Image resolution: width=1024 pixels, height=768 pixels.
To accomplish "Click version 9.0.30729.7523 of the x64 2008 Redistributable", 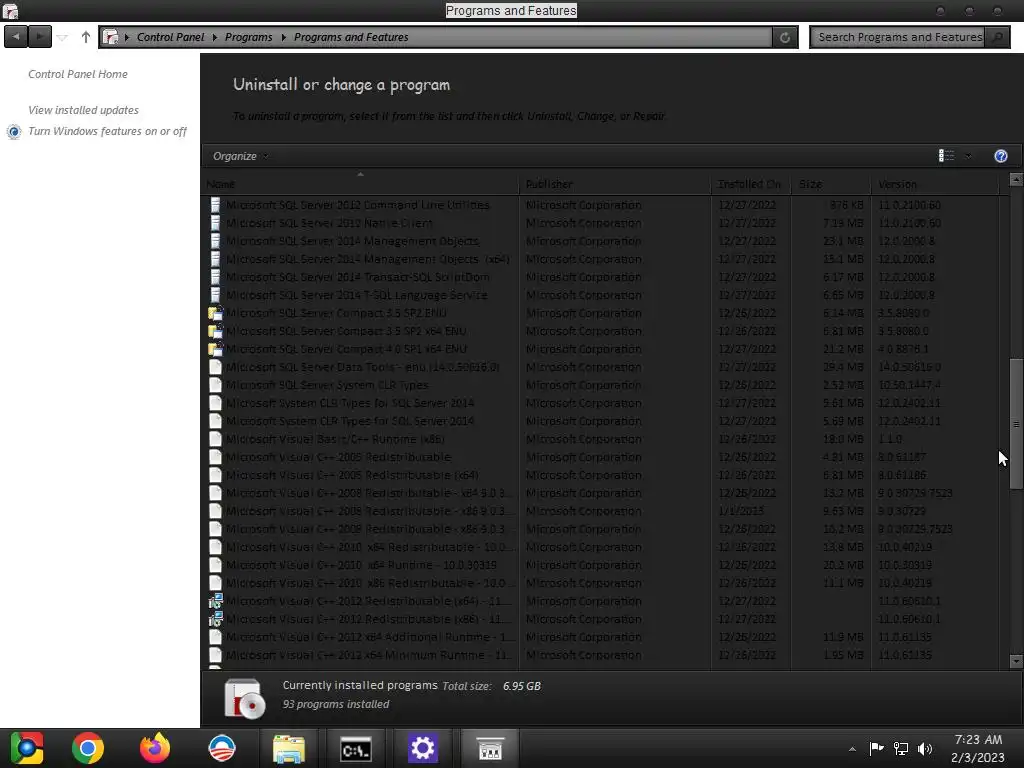I will click(x=915, y=493).
